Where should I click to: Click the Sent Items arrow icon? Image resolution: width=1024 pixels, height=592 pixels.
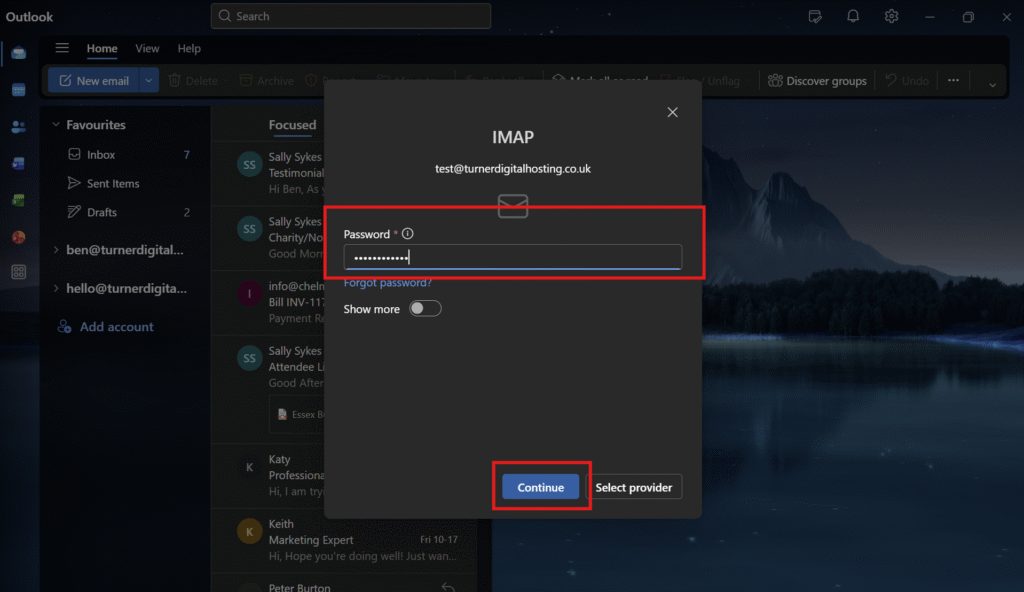point(74,183)
